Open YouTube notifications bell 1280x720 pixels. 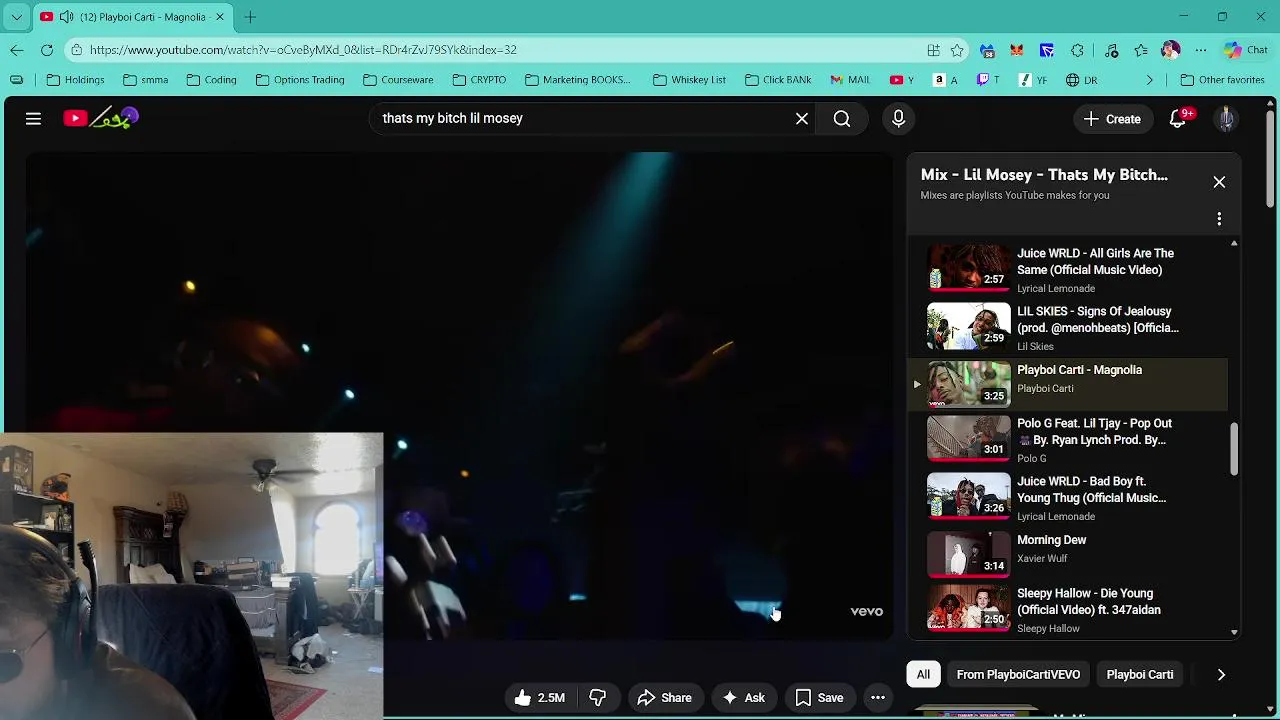pos(1178,119)
